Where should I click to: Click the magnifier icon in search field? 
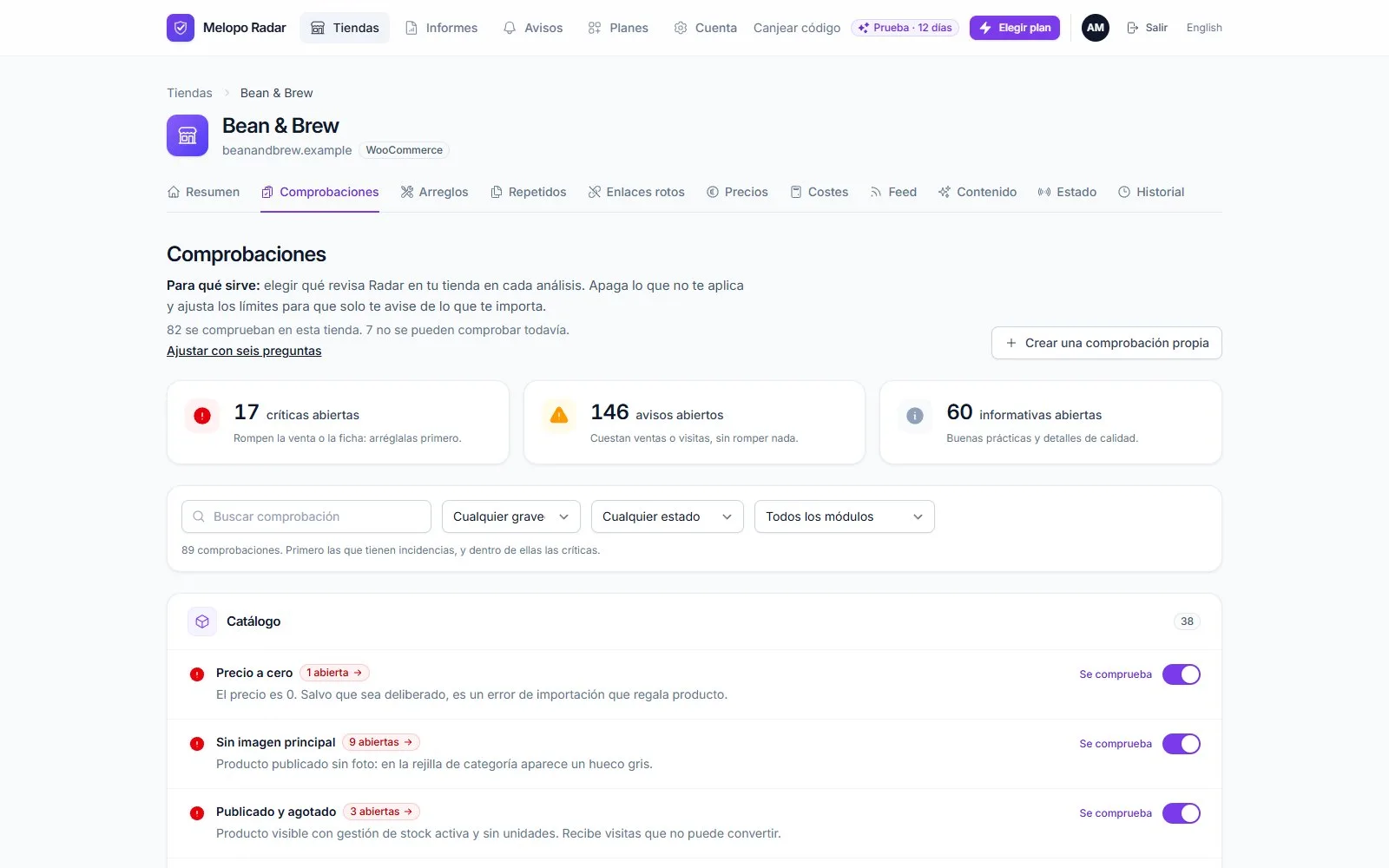[x=199, y=516]
